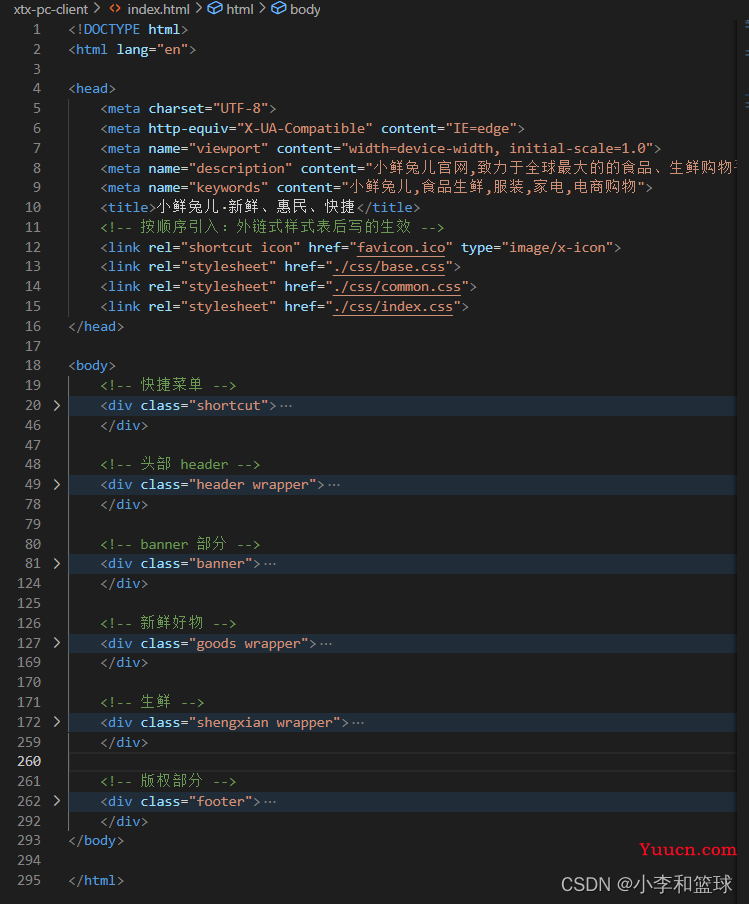Click the folded ellipsis after shortcut div
Image resolution: width=749 pixels, height=904 pixels.
click(286, 406)
